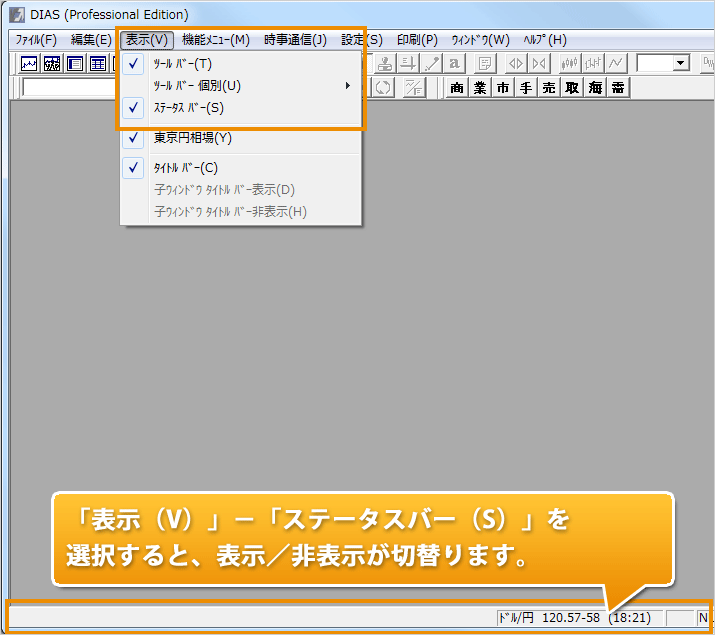
Task: Click the 海 toolbar button
Action: coord(595,88)
